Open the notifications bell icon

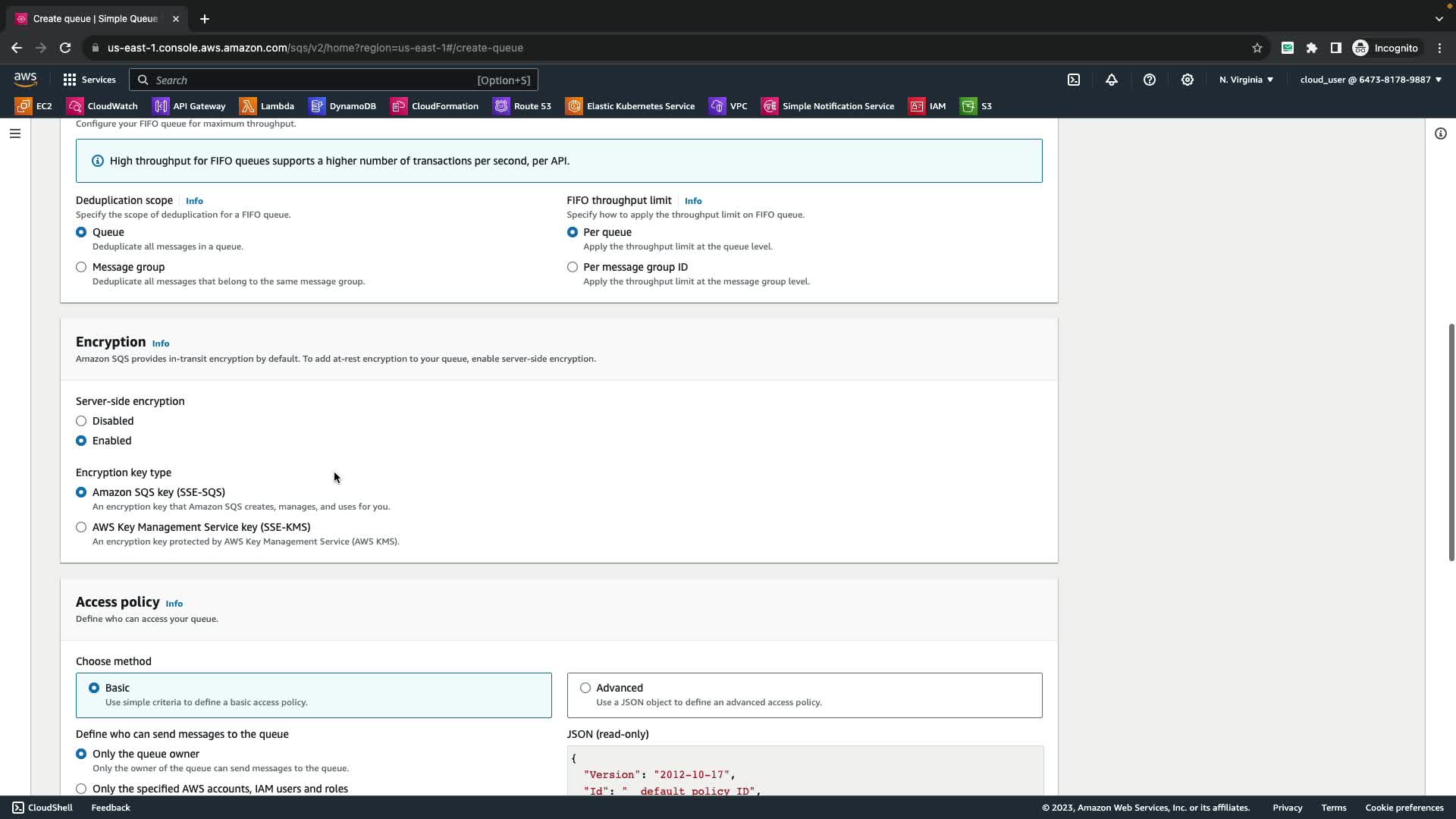coord(1112,80)
